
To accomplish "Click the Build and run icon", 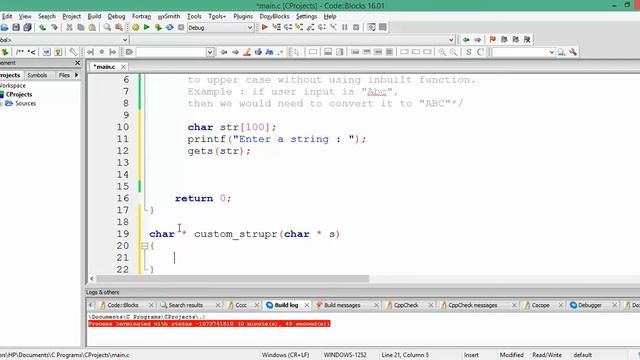I will [x=158, y=27].
